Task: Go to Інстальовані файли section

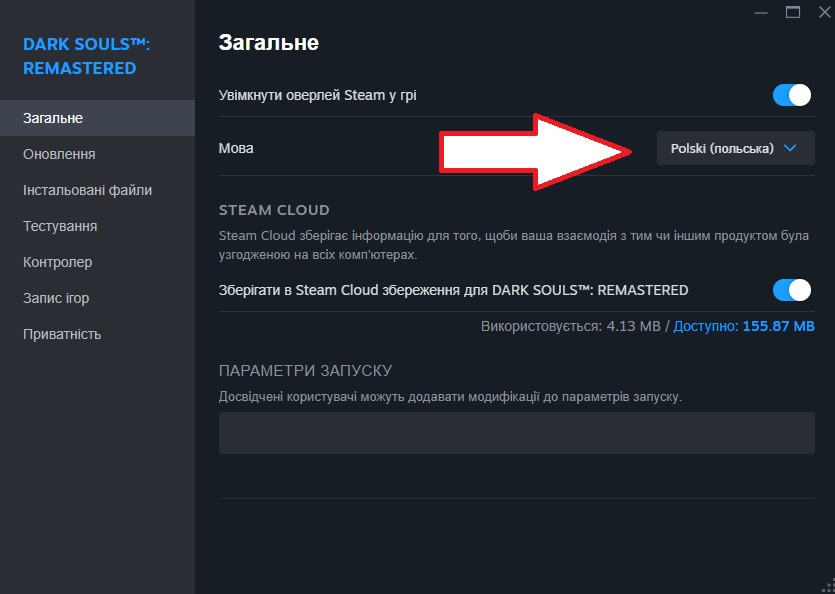Action: [x=97, y=190]
